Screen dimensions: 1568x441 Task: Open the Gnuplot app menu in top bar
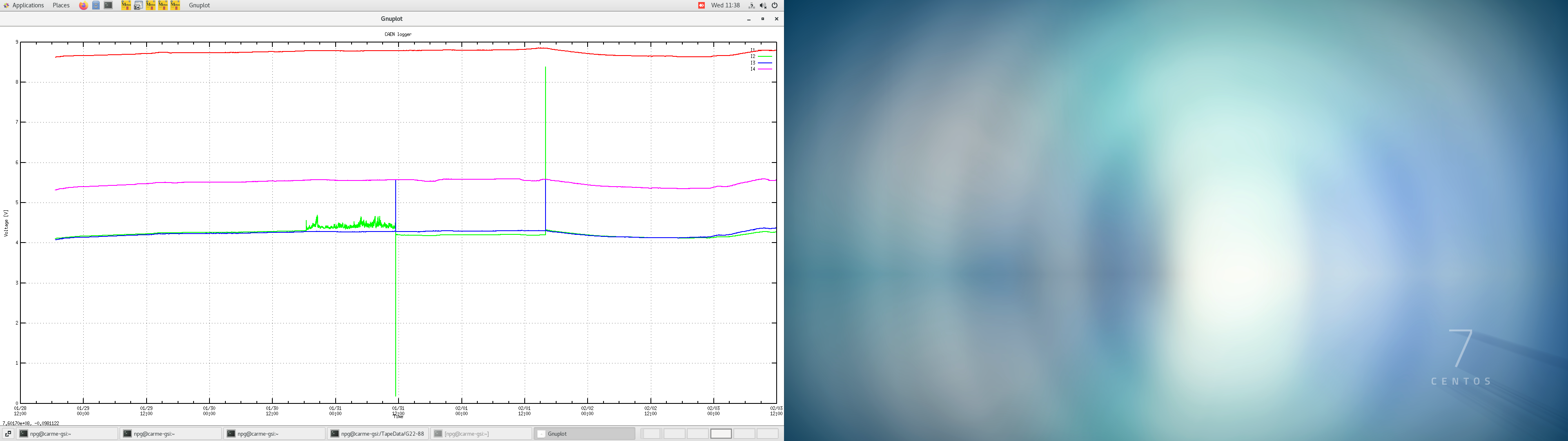coord(199,5)
